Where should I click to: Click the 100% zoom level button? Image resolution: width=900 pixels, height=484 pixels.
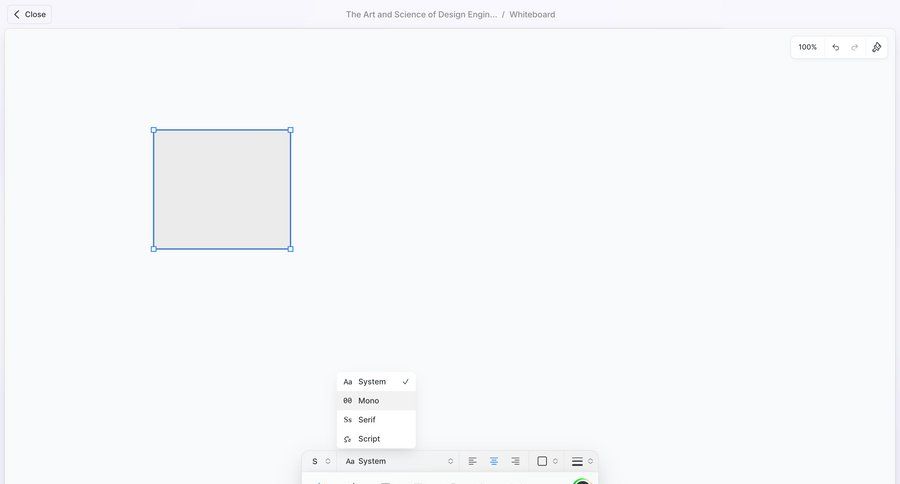pos(808,47)
